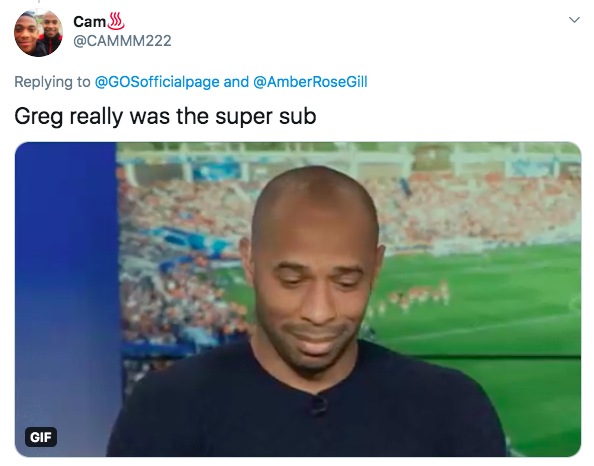The width and height of the screenshot is (594, 466).
Task: Open the @CAMMM222 handle
Action: pyautogui.click(x=122, y=41)
